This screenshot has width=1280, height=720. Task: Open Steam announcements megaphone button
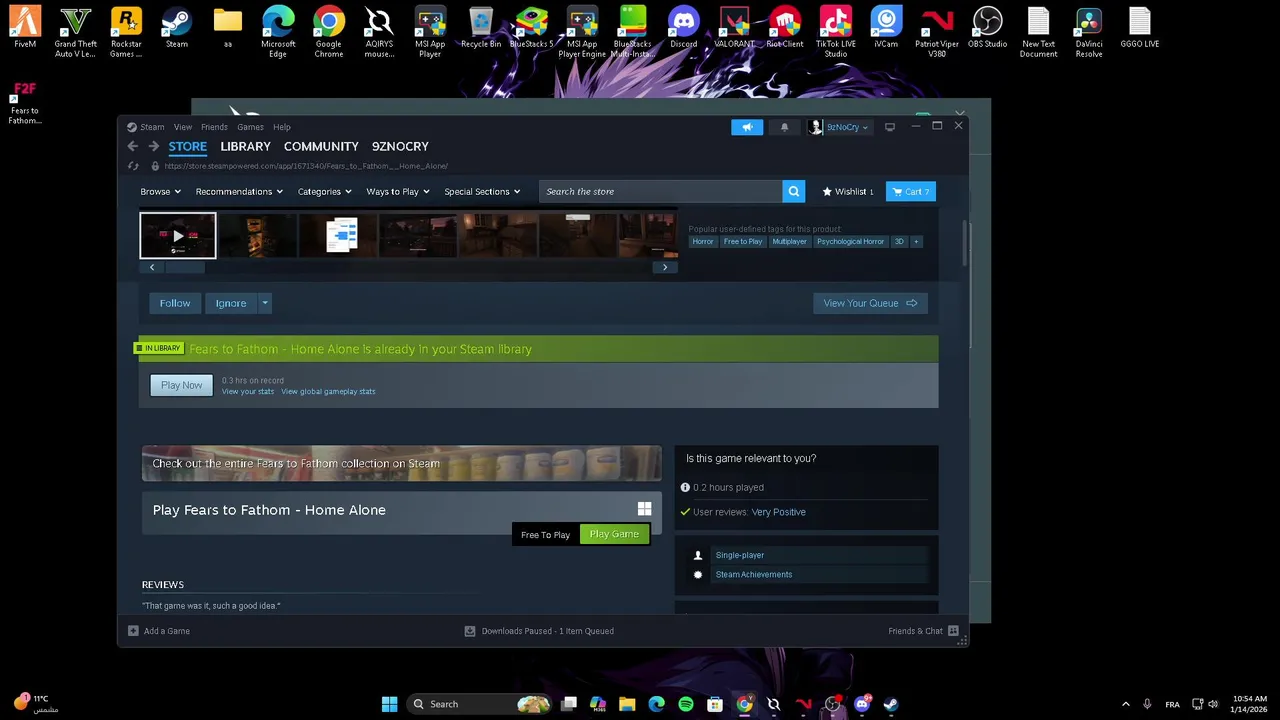click(x=747, y=127)
